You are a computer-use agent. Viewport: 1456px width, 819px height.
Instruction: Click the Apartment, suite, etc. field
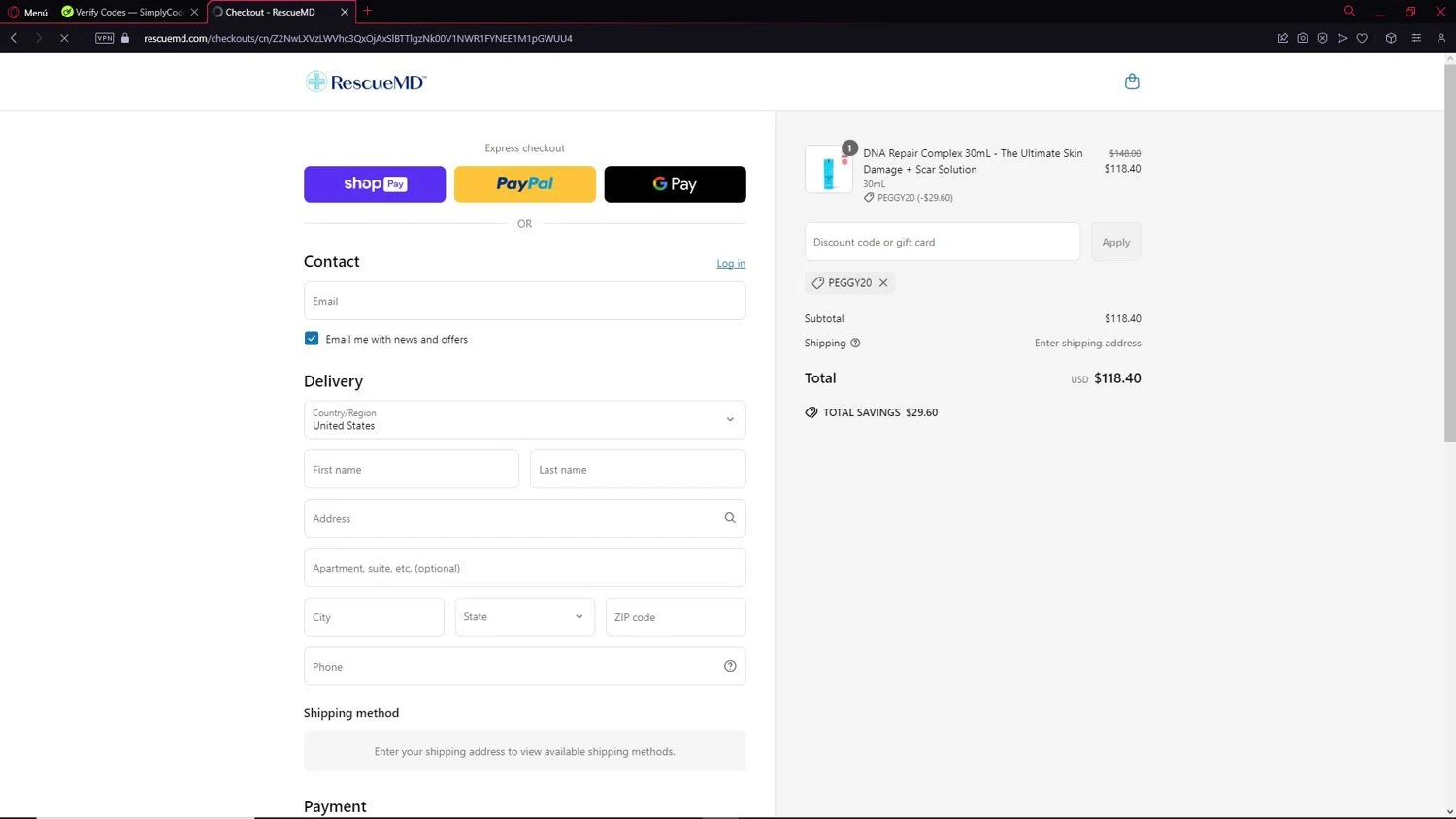(x=525, y=568)
